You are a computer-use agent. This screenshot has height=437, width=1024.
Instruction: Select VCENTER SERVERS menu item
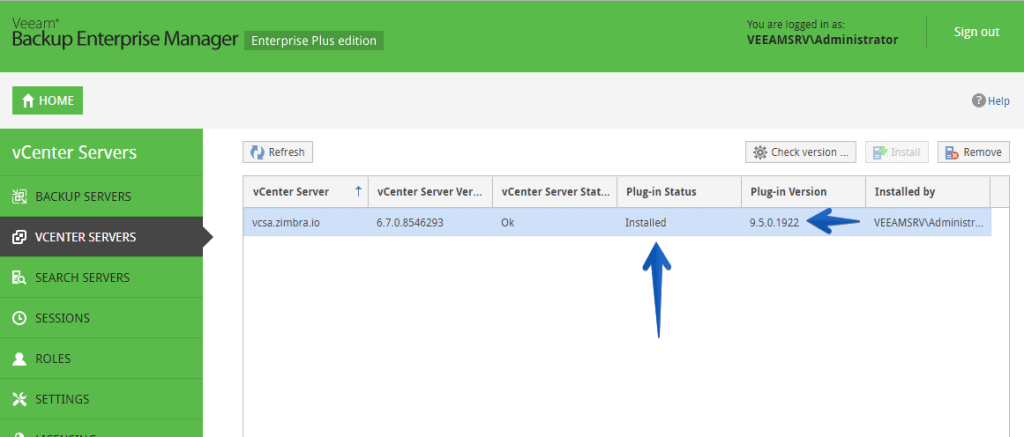pos(101,236)
